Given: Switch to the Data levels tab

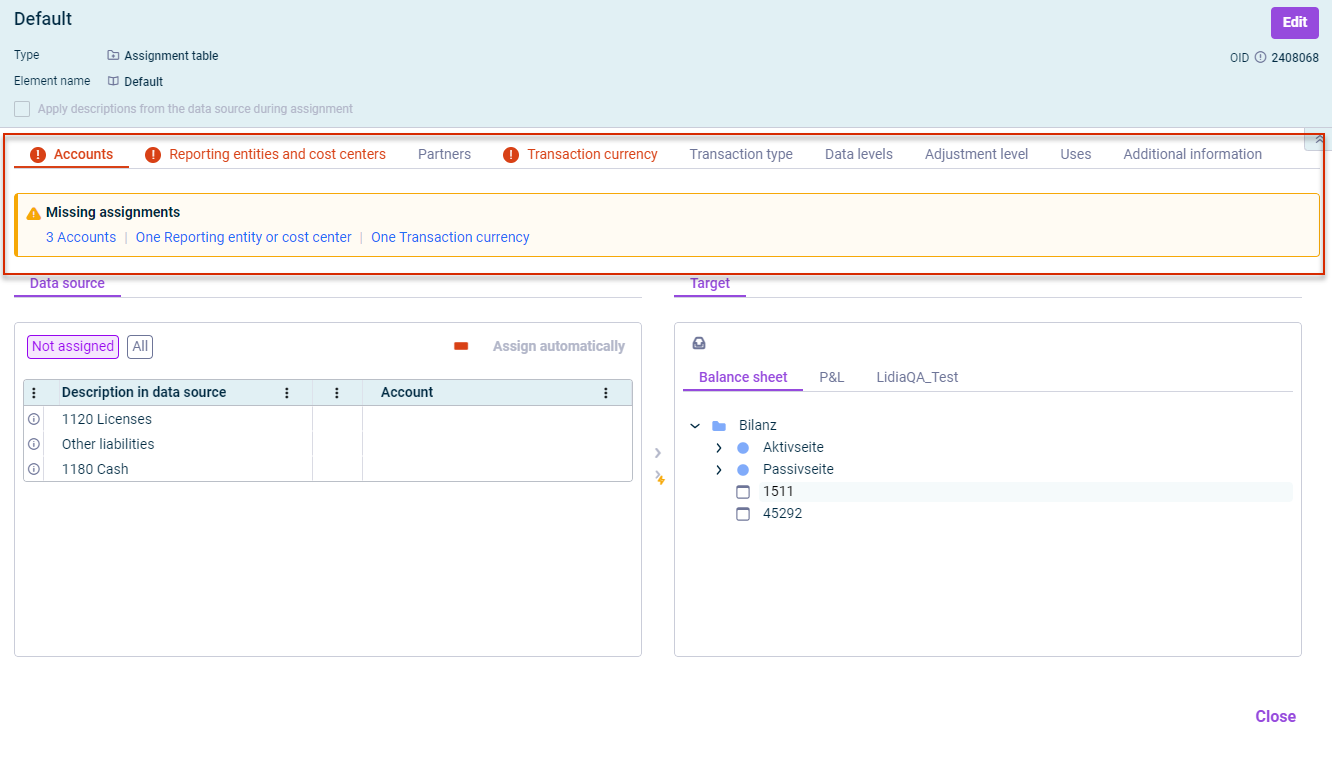Looking at the screenshot, I should [x=859, y=154].
